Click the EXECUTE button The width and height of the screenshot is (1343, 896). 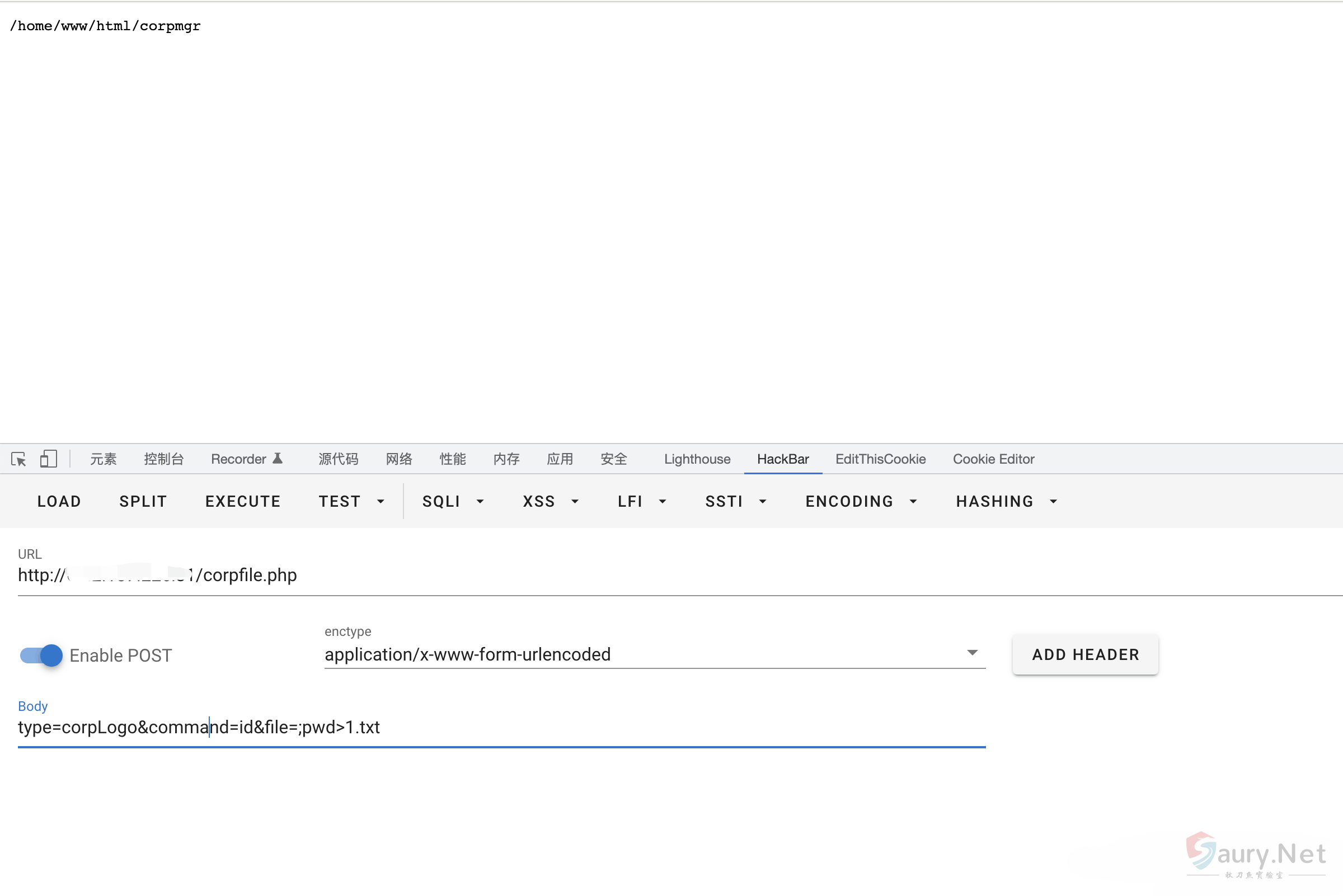click(x=243, y=501)
